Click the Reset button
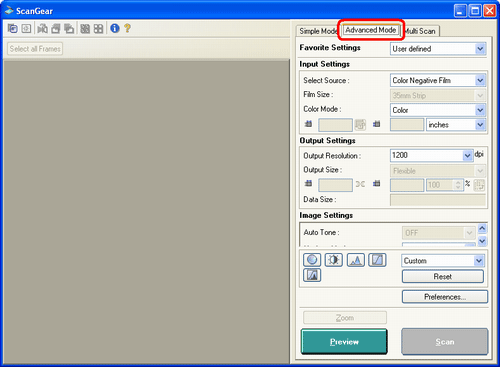 coord(443,276)
